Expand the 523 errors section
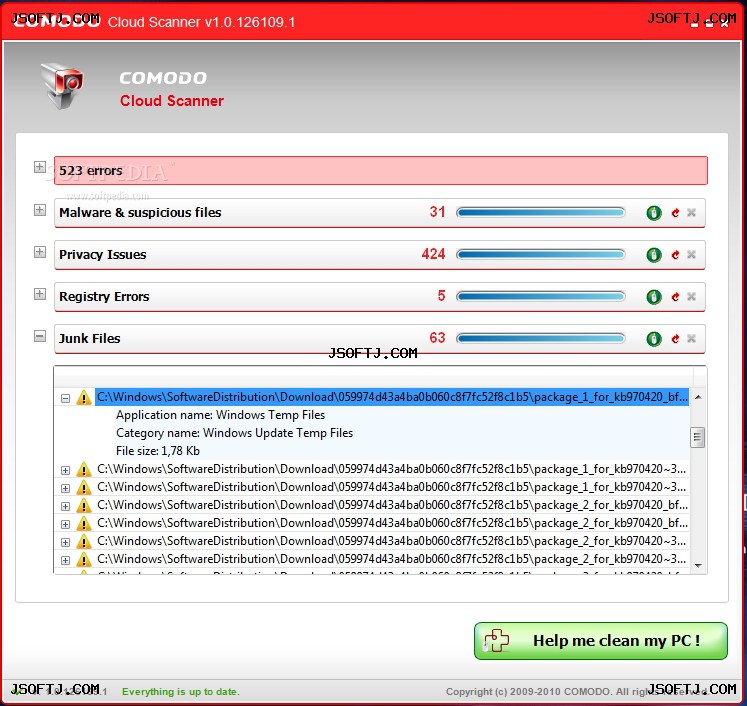 (x=40, y=167)
